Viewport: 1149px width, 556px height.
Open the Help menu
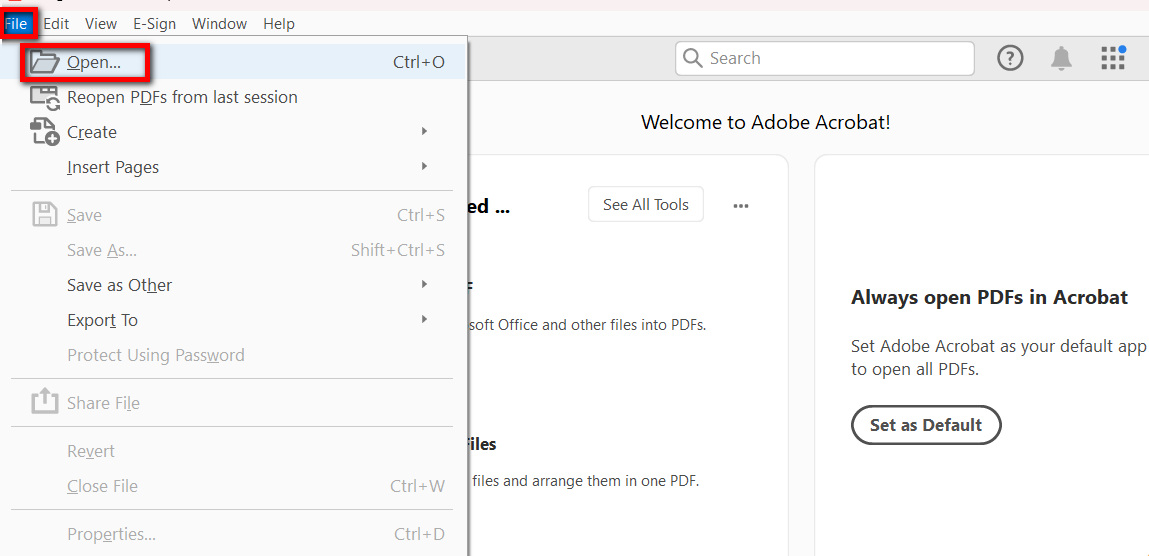tap(278, 24)
